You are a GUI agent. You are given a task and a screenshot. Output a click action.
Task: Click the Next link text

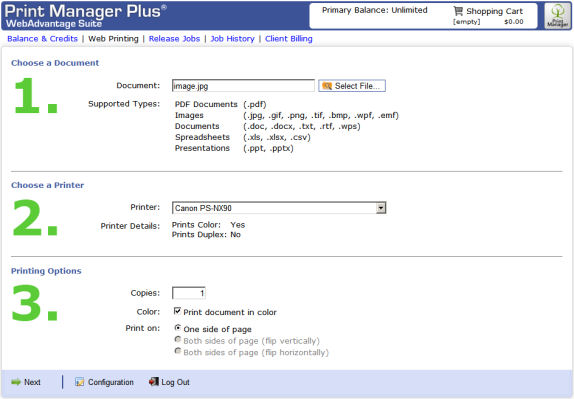click(x=32, y=382)
